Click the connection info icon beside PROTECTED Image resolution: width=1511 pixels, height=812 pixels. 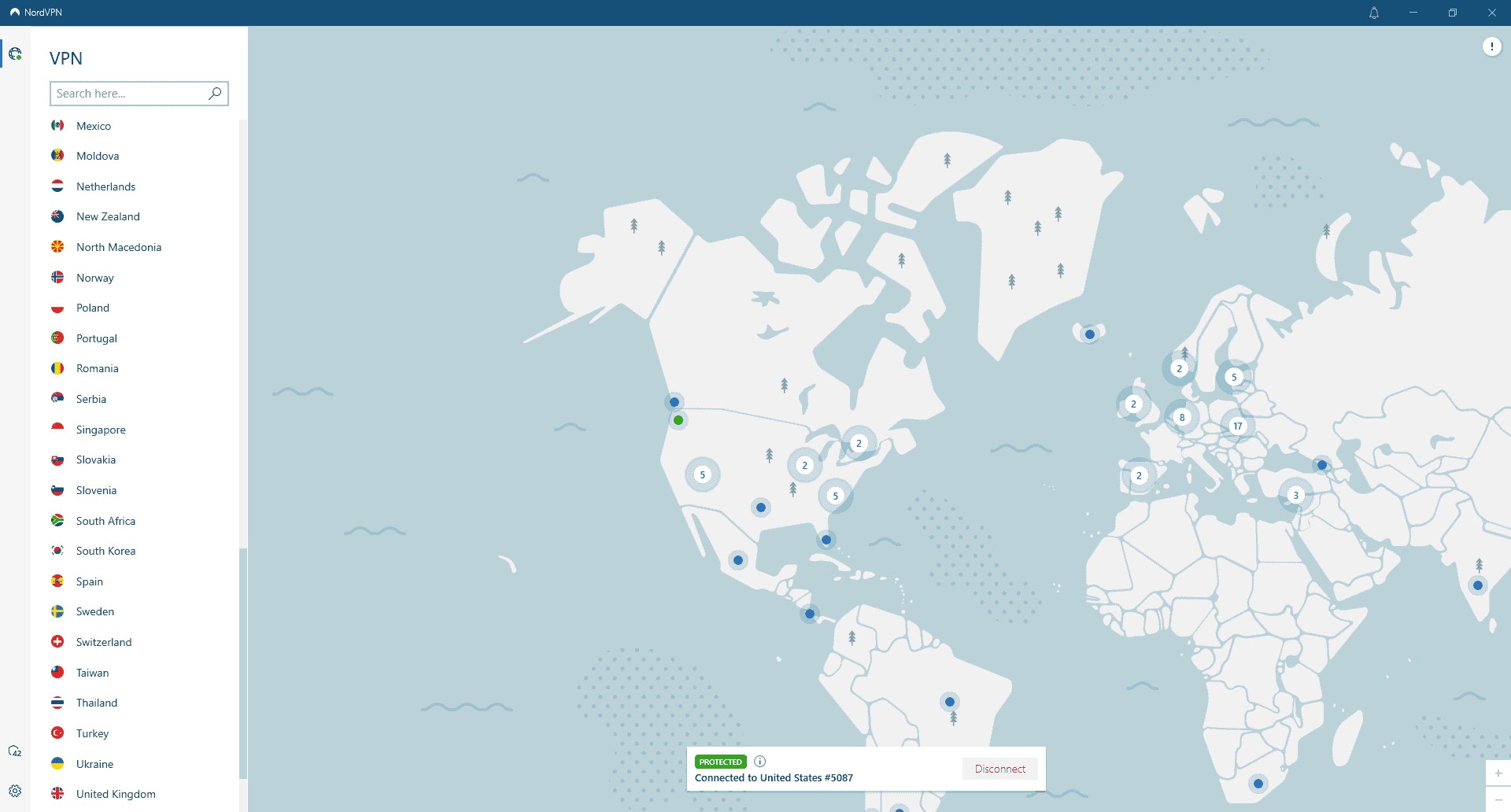759,761
